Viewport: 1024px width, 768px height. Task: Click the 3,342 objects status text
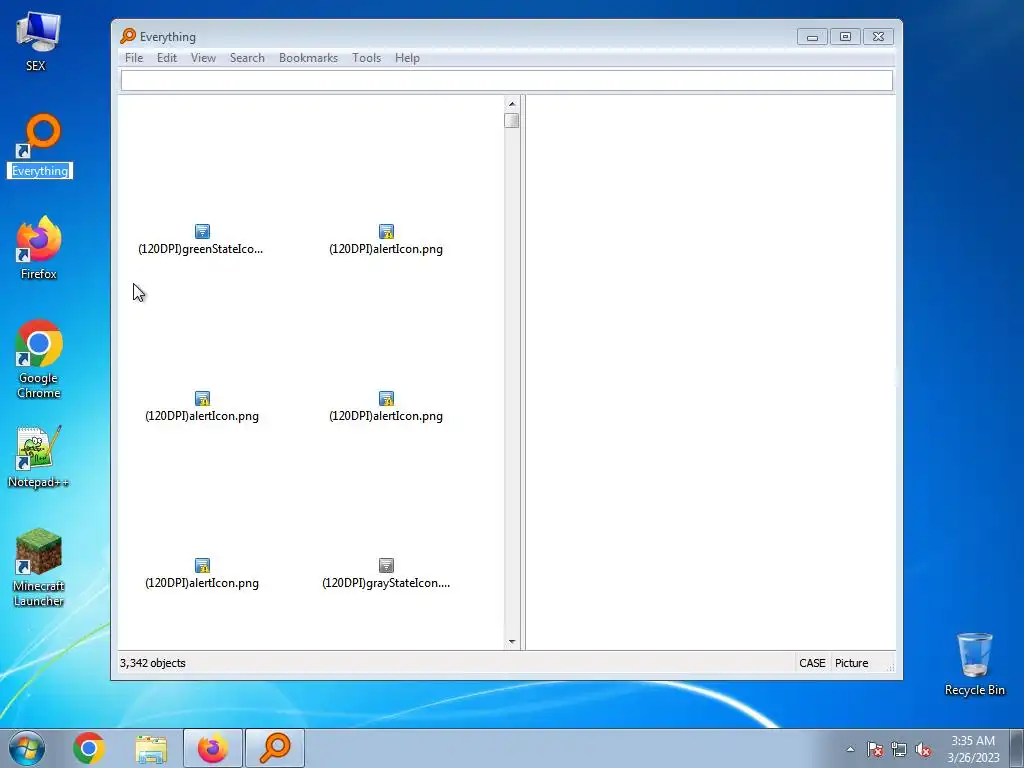(x=153, y=663)
